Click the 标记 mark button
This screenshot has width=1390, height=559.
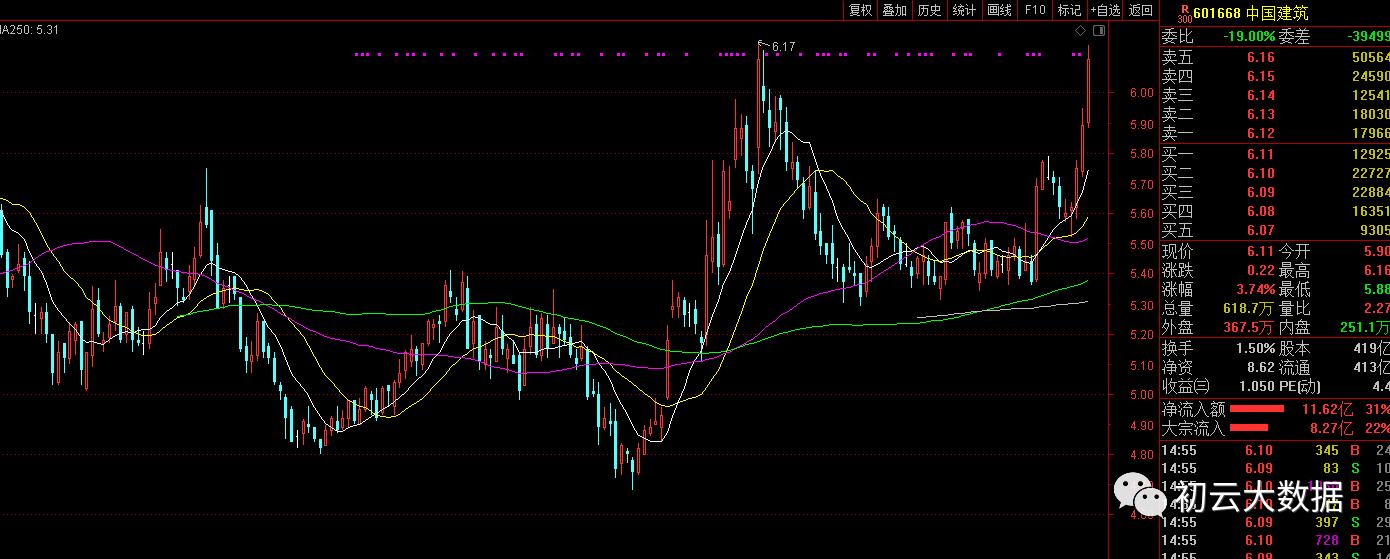pos(1069,10)
